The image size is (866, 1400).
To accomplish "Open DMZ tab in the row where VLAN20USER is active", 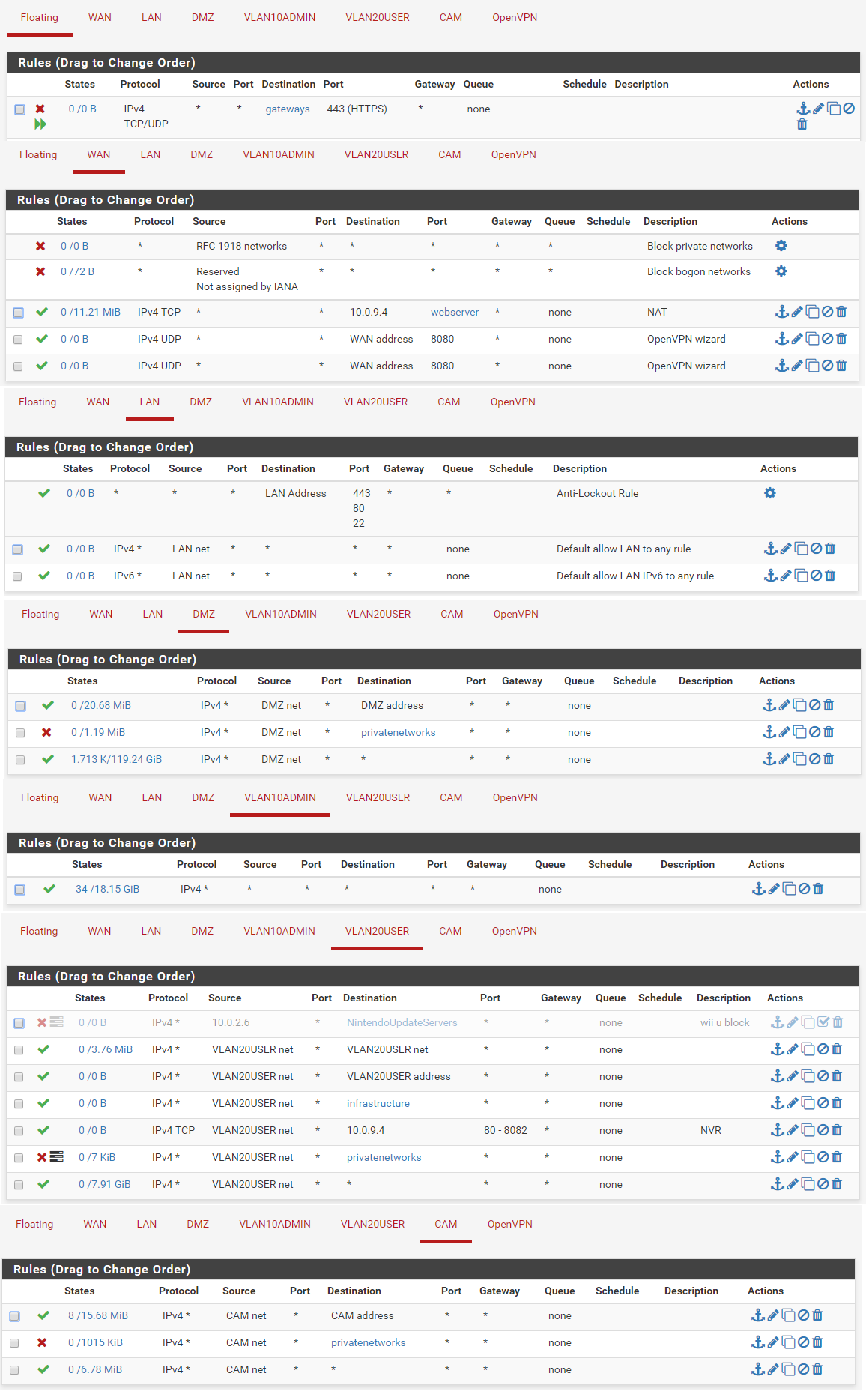I will tap(202, 931).
